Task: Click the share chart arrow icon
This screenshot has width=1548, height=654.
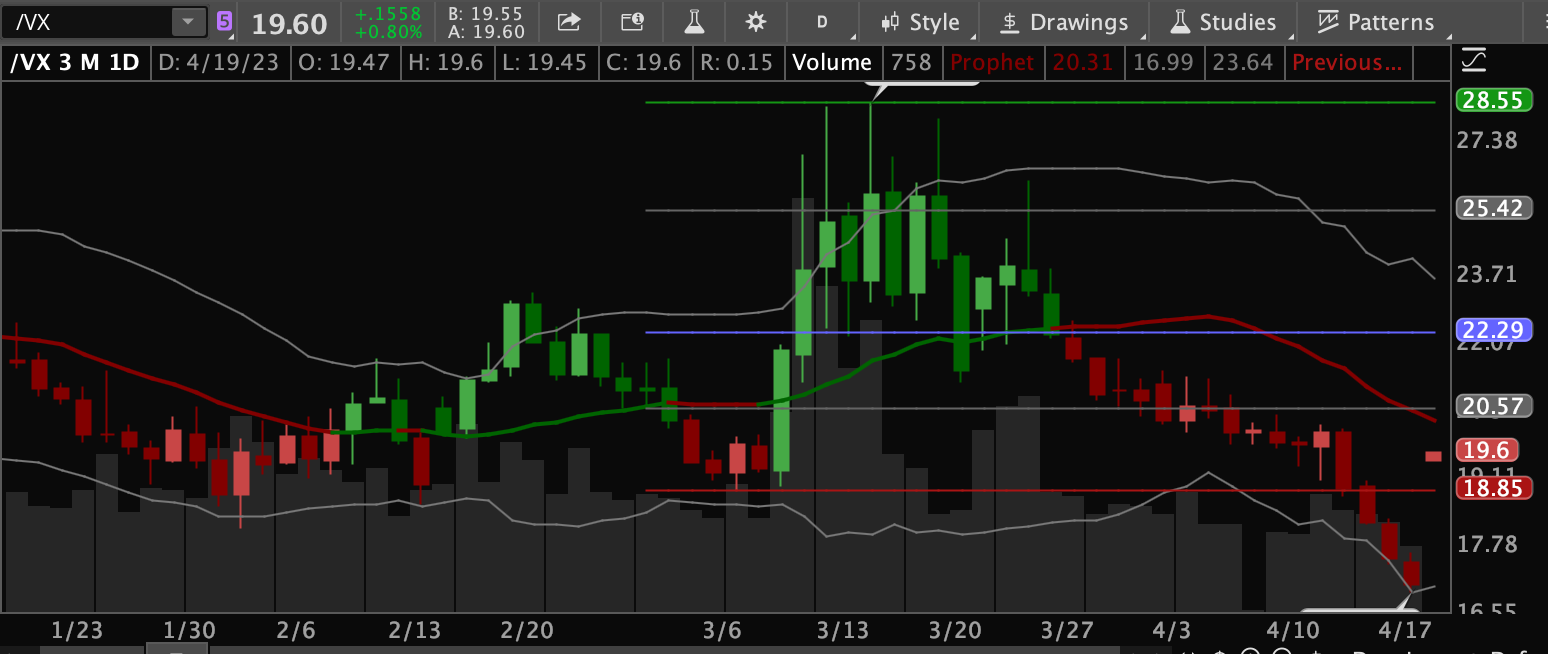Action: pos(569,21)
